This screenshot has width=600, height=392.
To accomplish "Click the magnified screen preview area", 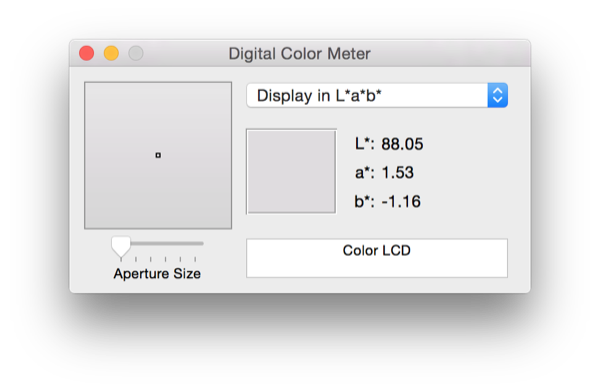I will pyautogui.click(x=158, y=155).
